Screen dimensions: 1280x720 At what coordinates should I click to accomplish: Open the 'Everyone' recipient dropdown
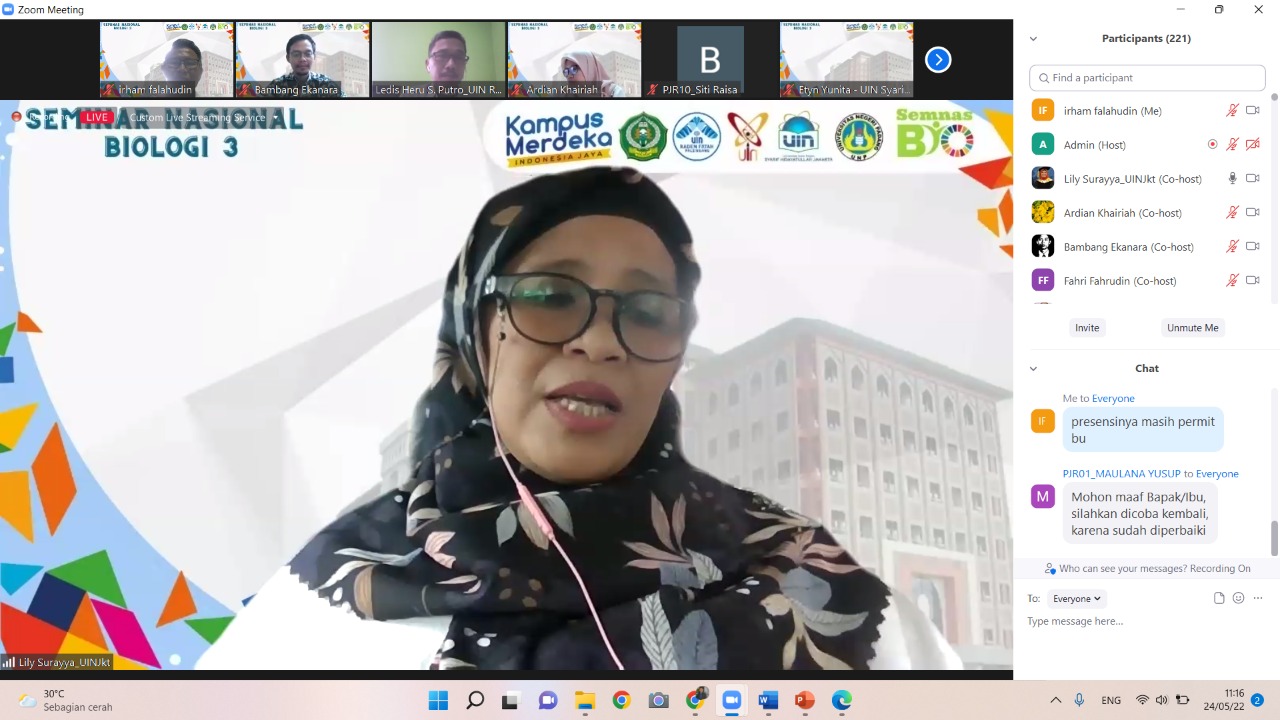pyautogui.click(x=1077, y=599)
